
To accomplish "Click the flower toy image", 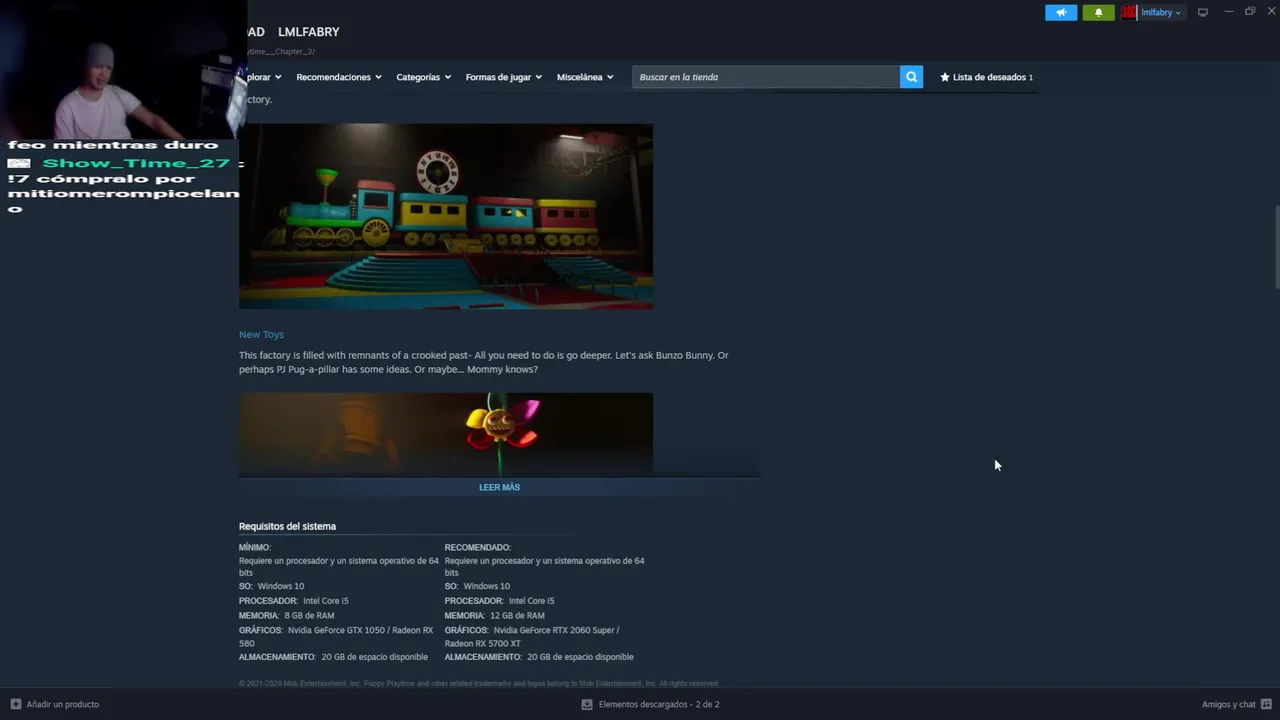I will [x=446, y=433].
